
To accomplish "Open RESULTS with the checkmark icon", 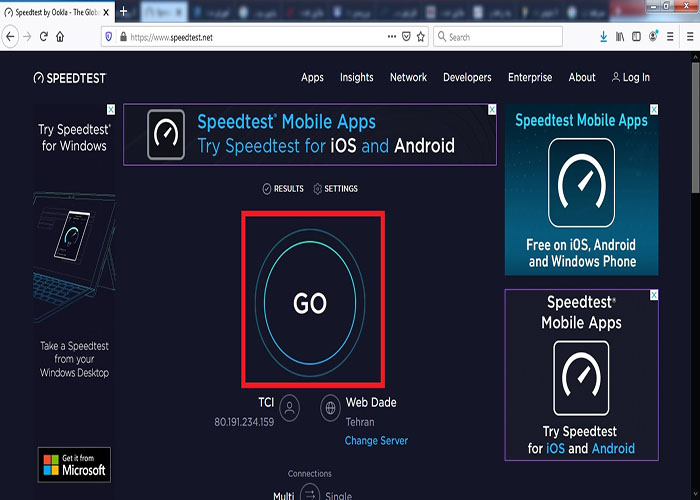I will (x=283, y=189).
